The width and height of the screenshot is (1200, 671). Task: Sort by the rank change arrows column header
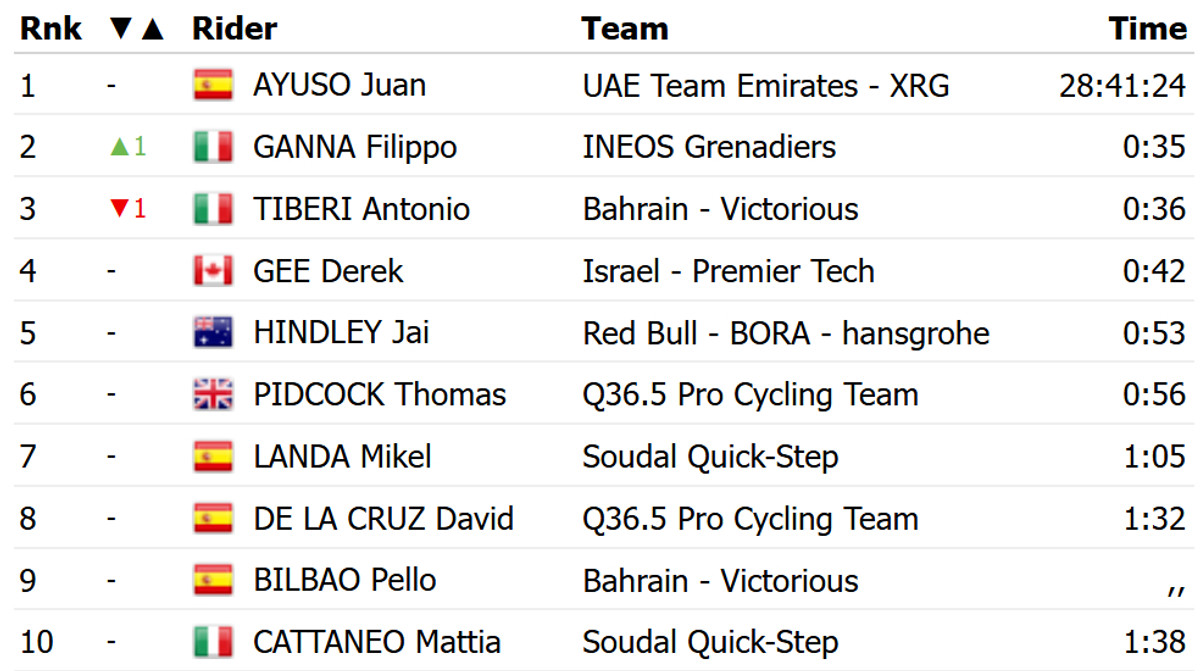(136, 29)
